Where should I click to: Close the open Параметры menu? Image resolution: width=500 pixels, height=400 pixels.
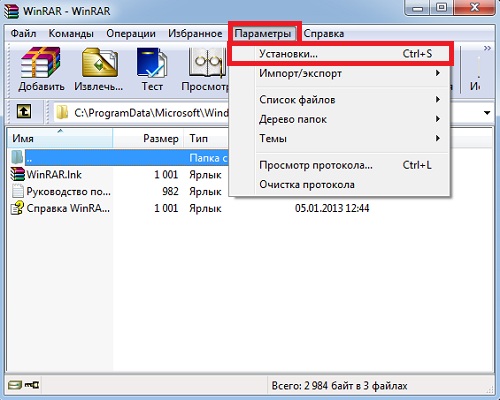(x=263, y=33)
